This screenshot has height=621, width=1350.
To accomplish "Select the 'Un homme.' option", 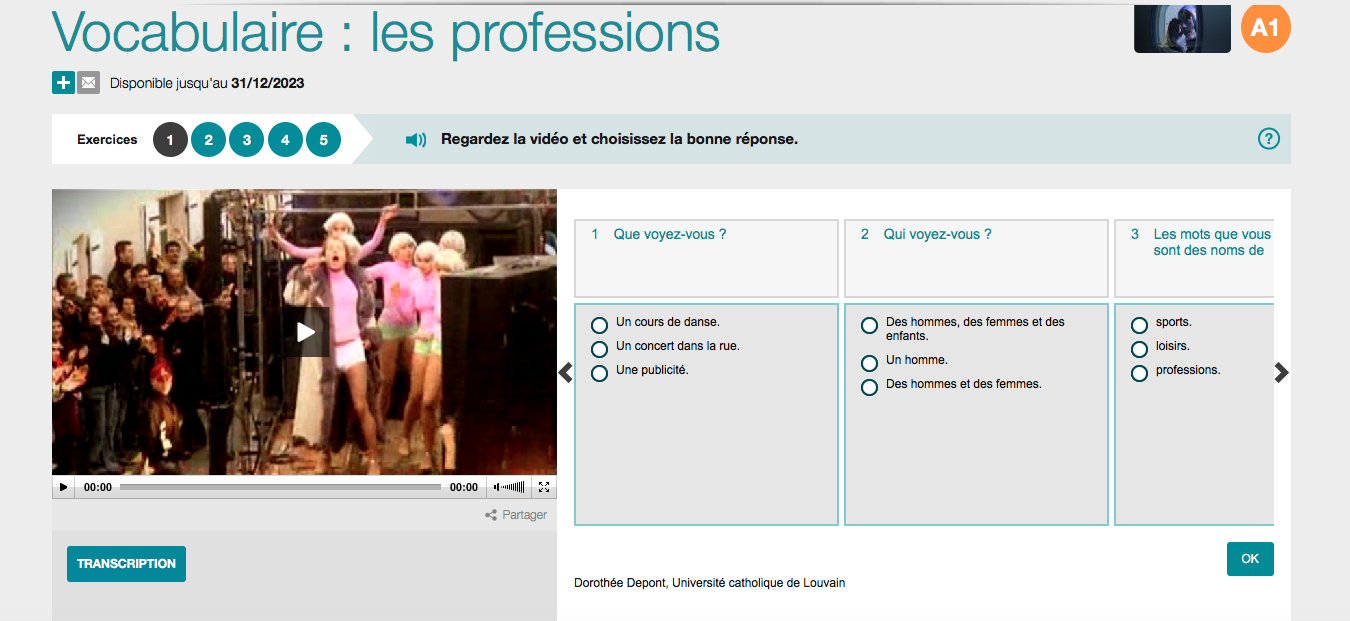I will (869, 363).
